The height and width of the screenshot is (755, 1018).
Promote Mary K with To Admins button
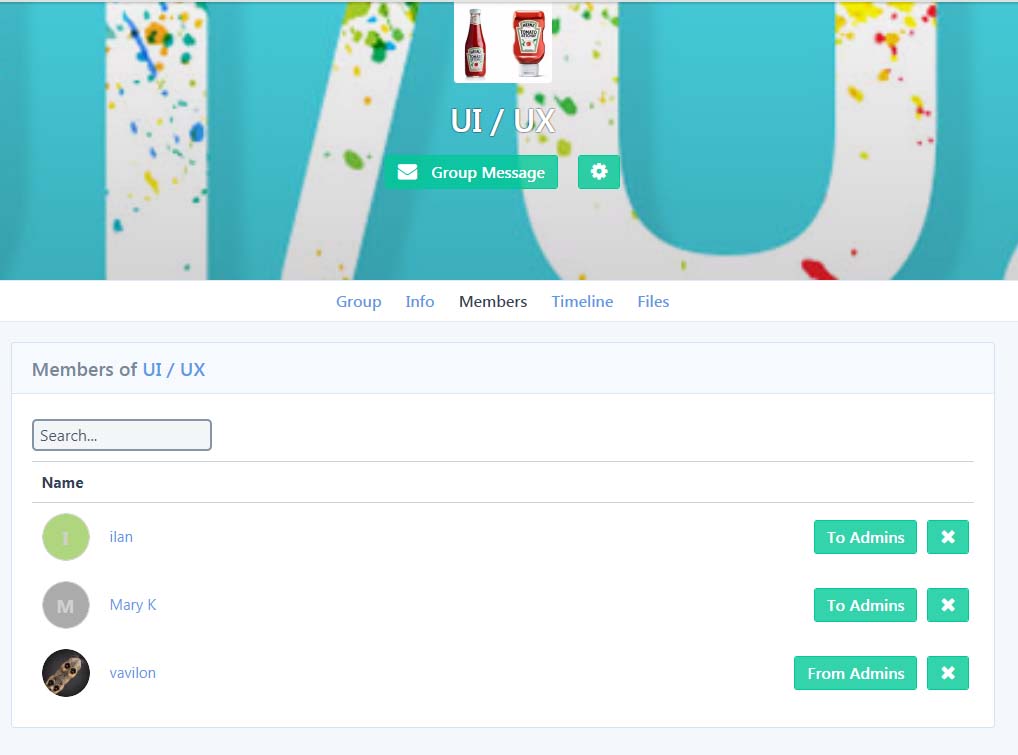click(865, 605)
